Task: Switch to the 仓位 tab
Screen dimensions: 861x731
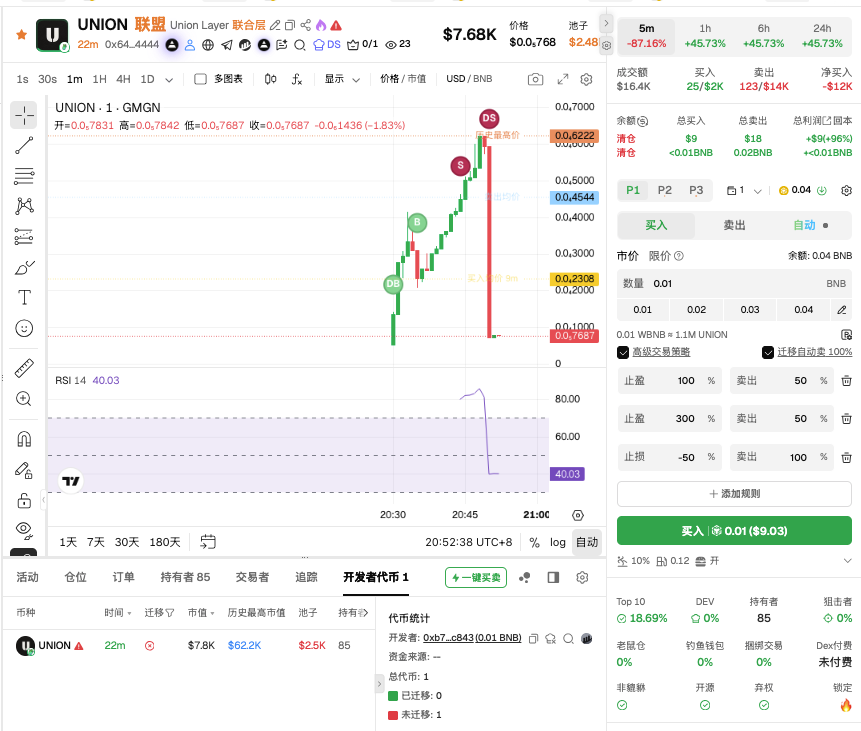Action: [75, 577]
